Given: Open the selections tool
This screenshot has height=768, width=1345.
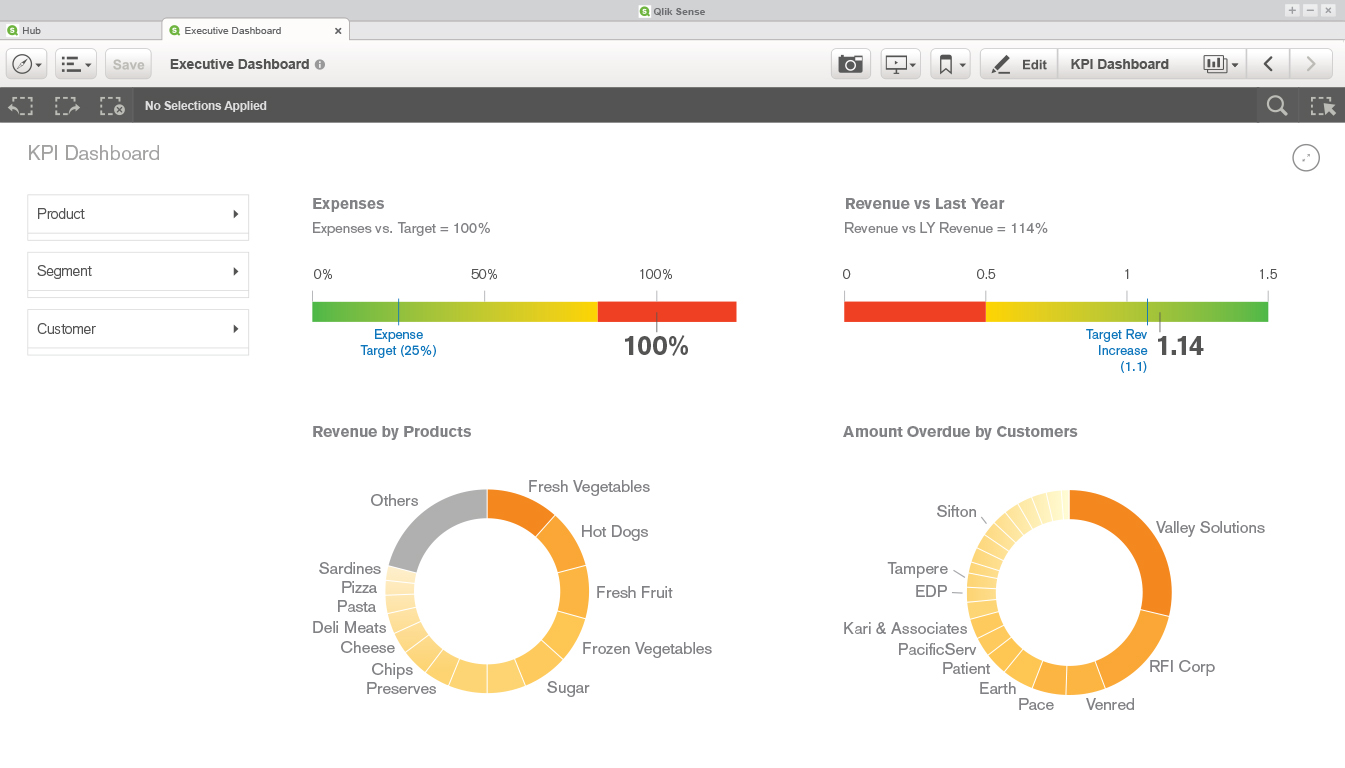Looking at the screenshot, I should pyautogui.click(x=1323, y=105).
